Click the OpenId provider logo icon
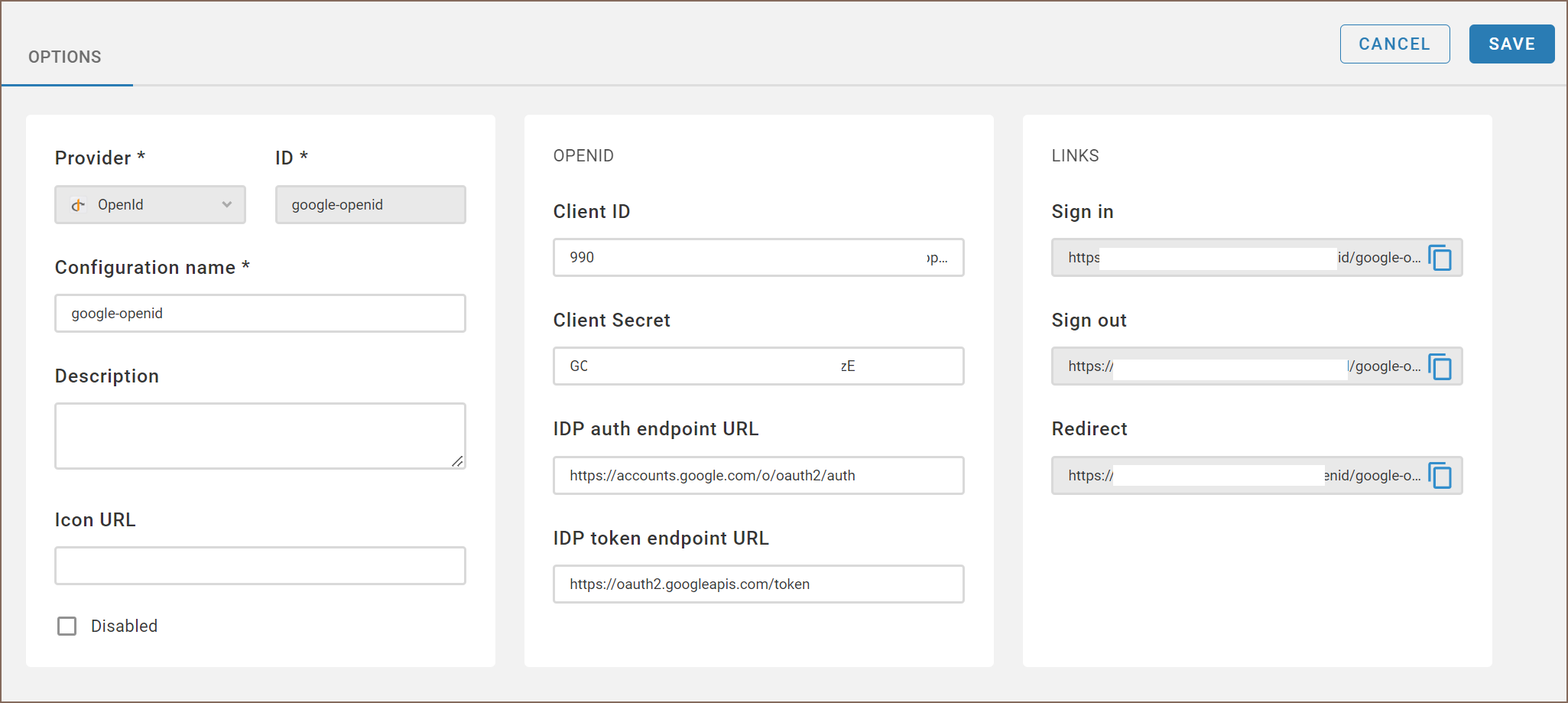Viewport: 1568px width, 703px height. point(78,205)
